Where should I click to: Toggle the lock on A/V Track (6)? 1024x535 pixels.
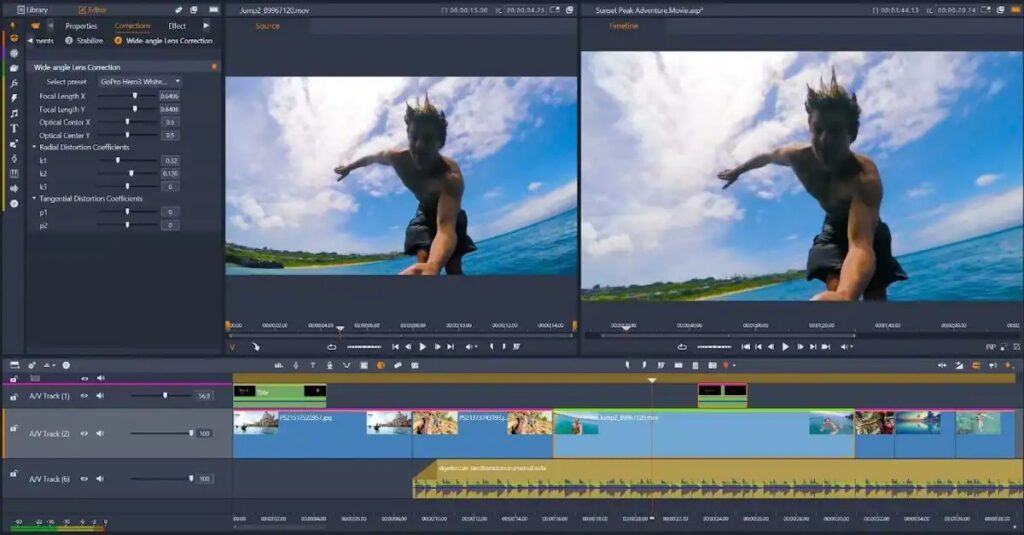tap(14, 474)
